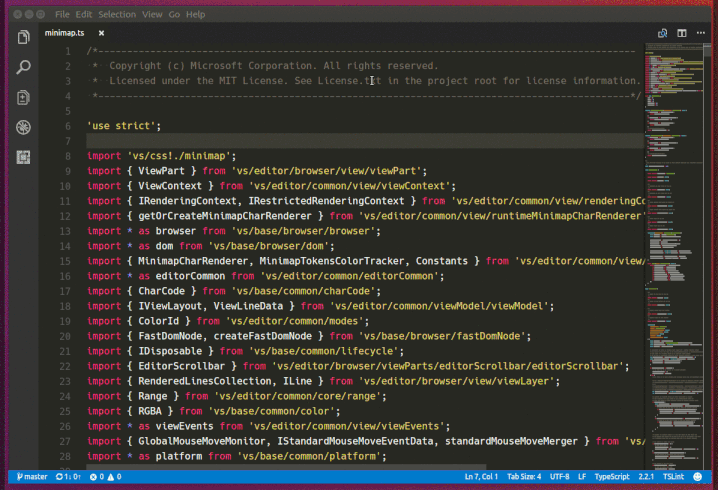Image resolution: width=718 pixels, height=490 pixels.
Task: Open the Extensions view
Action: point(23,158)
